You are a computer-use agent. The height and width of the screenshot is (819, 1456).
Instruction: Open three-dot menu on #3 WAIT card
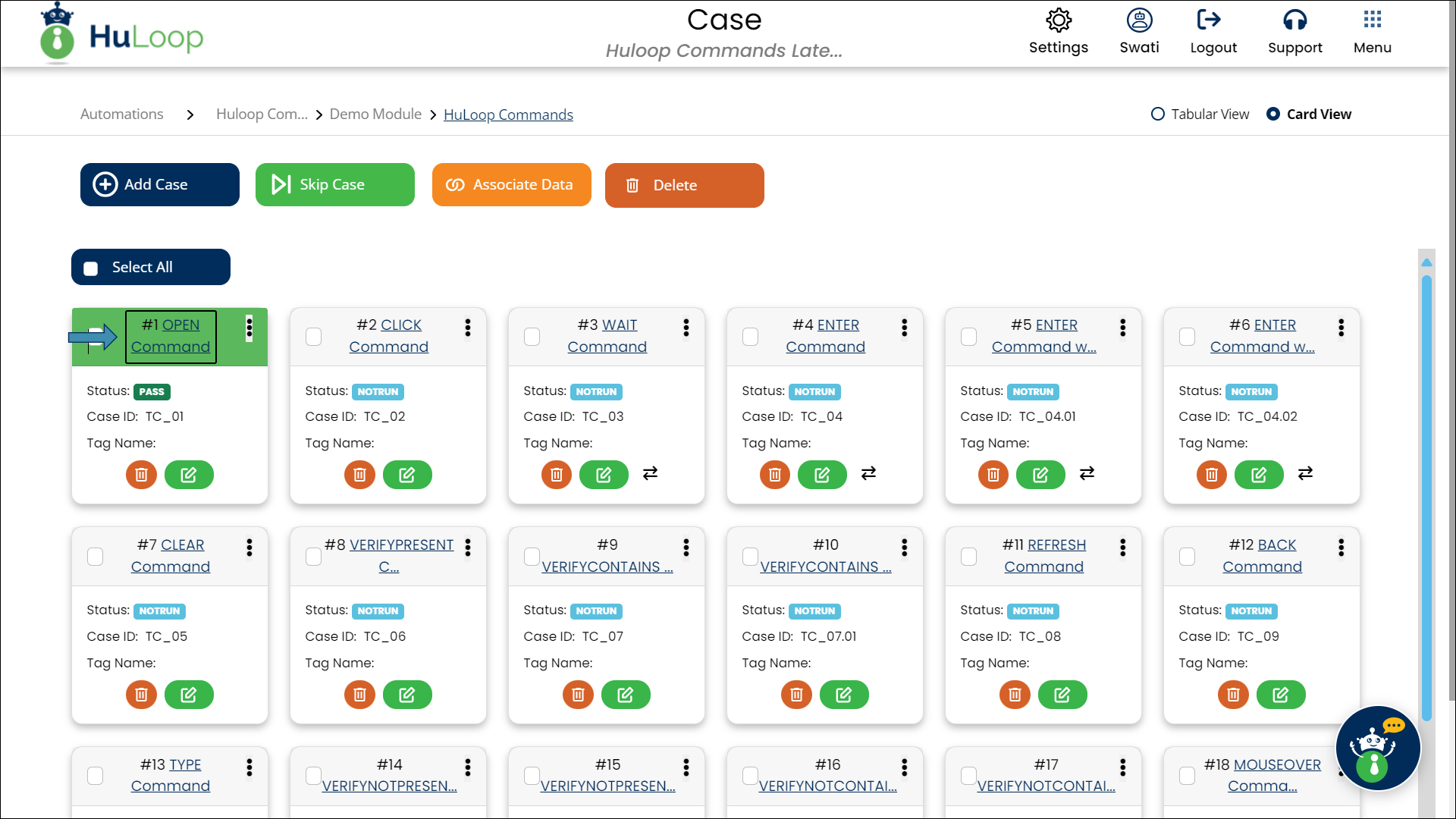(x=686, y=328)
